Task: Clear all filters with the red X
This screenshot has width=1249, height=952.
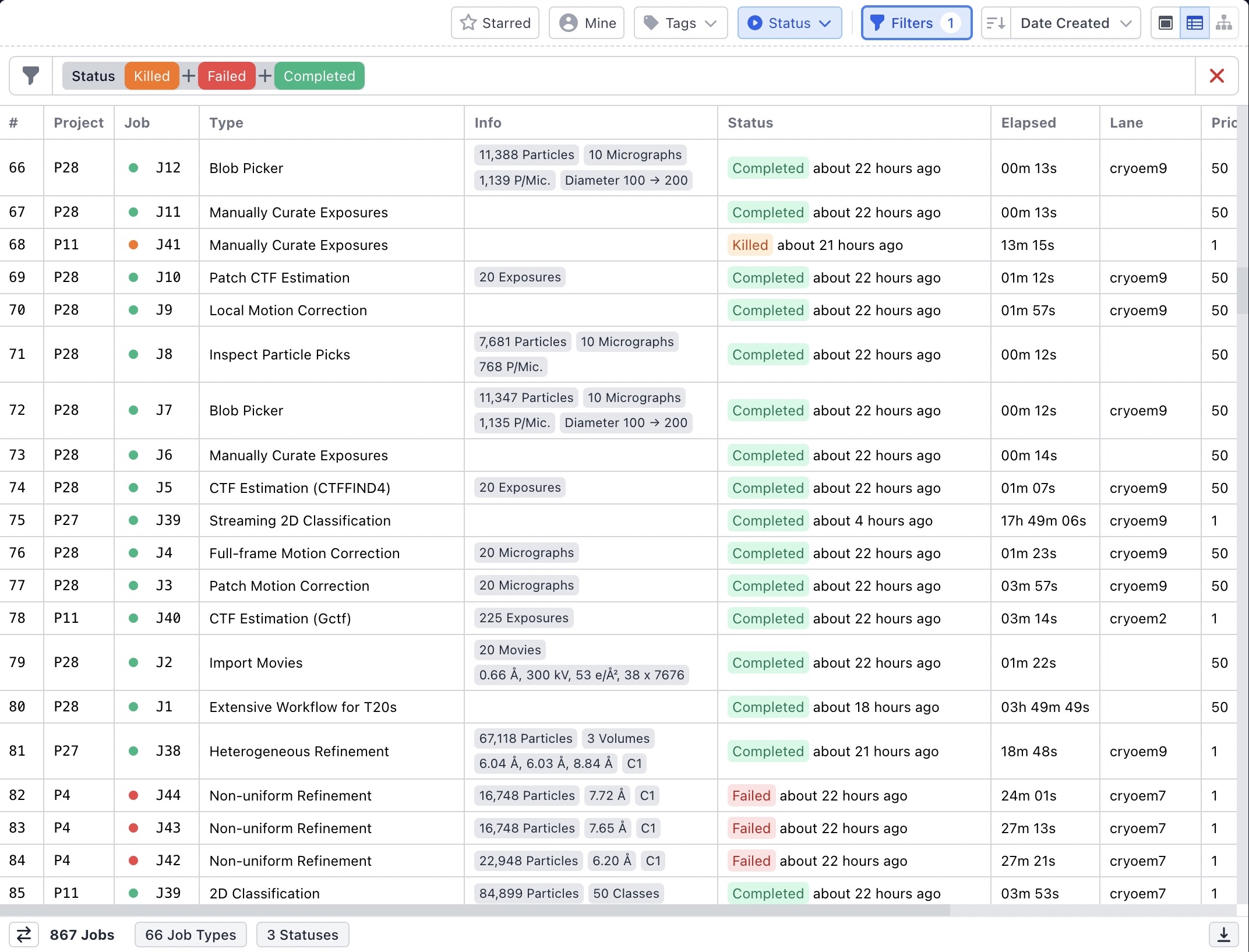Action: (x=1216, y=76)
